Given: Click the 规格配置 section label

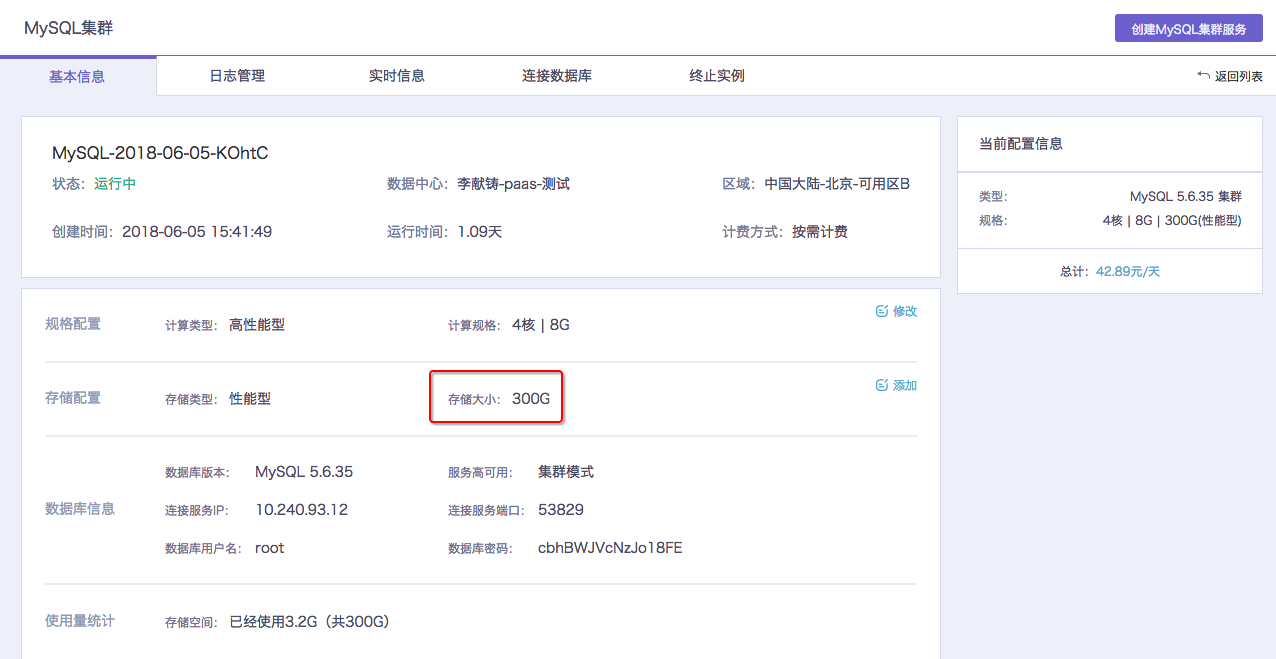Looking at the screenshot, I should coord(73,324).
